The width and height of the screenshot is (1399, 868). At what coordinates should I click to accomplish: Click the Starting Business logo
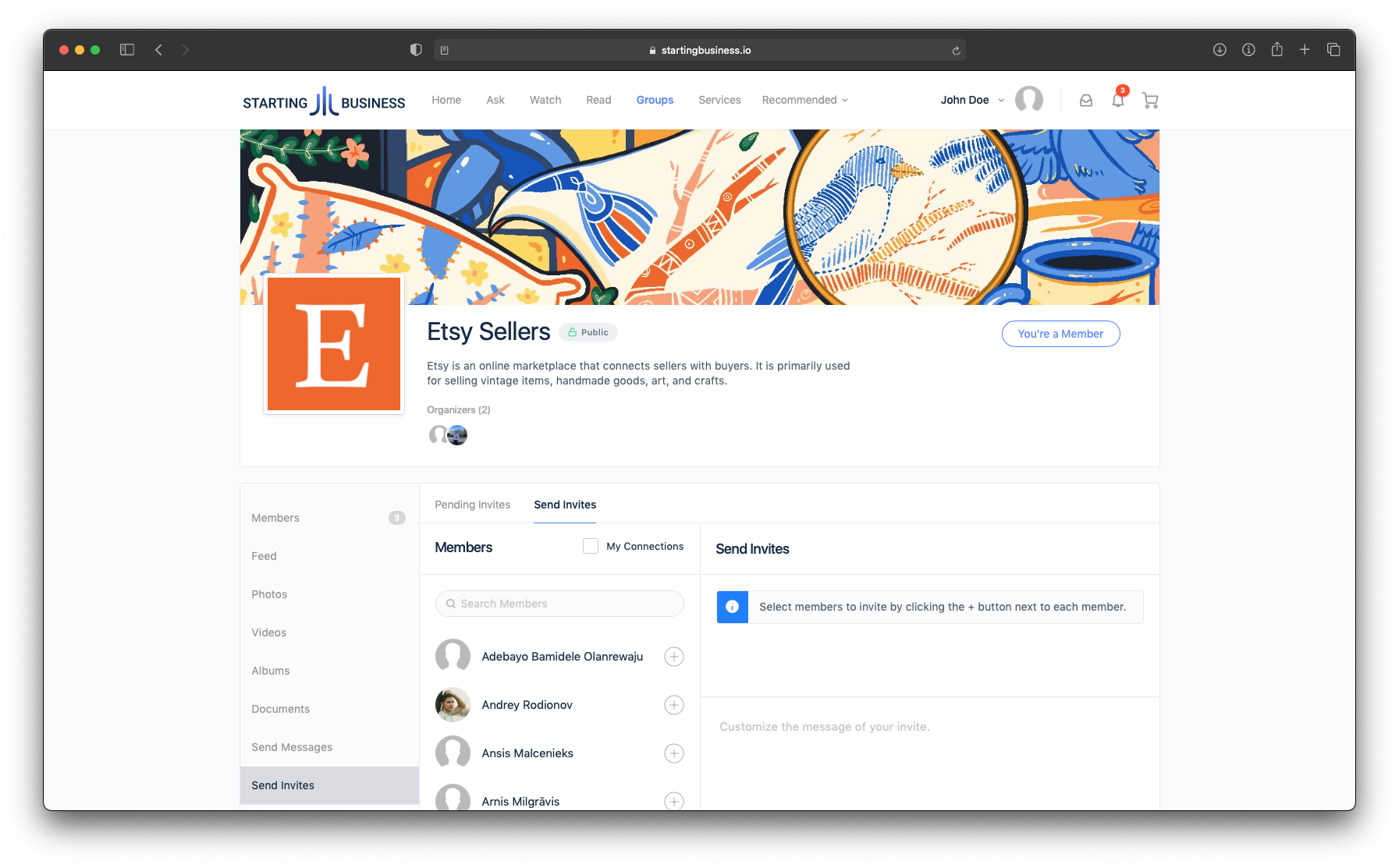pyautogui.click(x=324, y=101)
